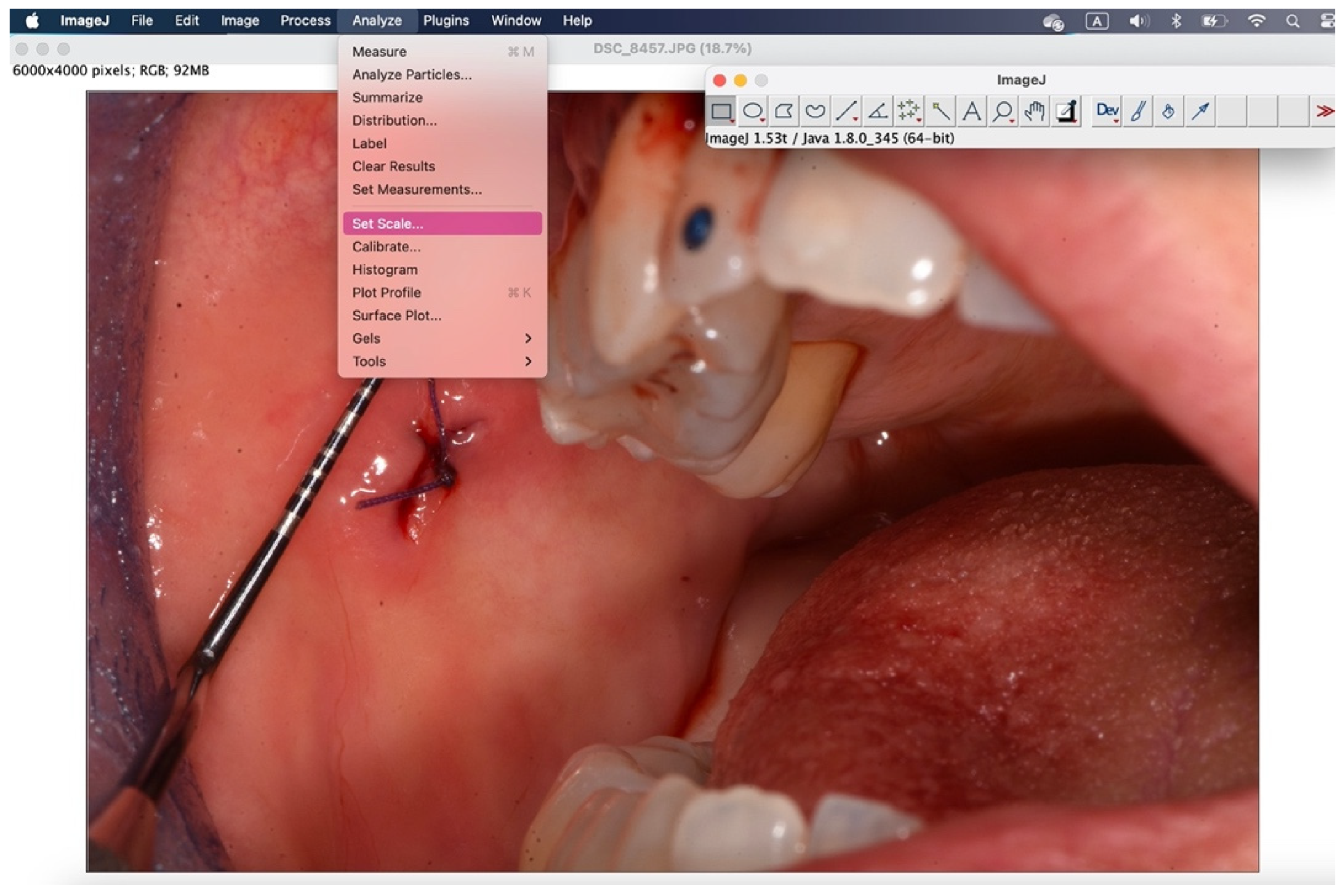Select the Straight Line tool
The width and height of the screenshot is (1344, 896).
click(846, 111)
